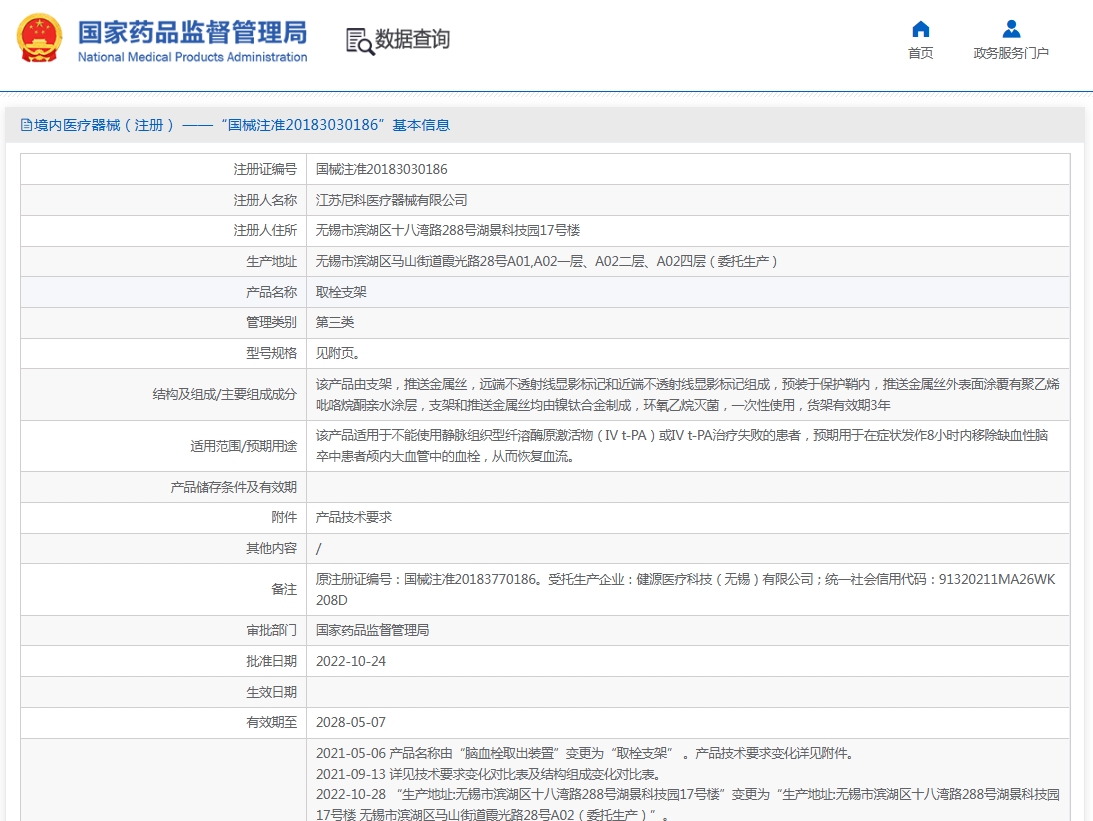Open the 数据查询 heading text
Screen dimensions: 1093x821
pyautogui.click(x=413, y=39)
